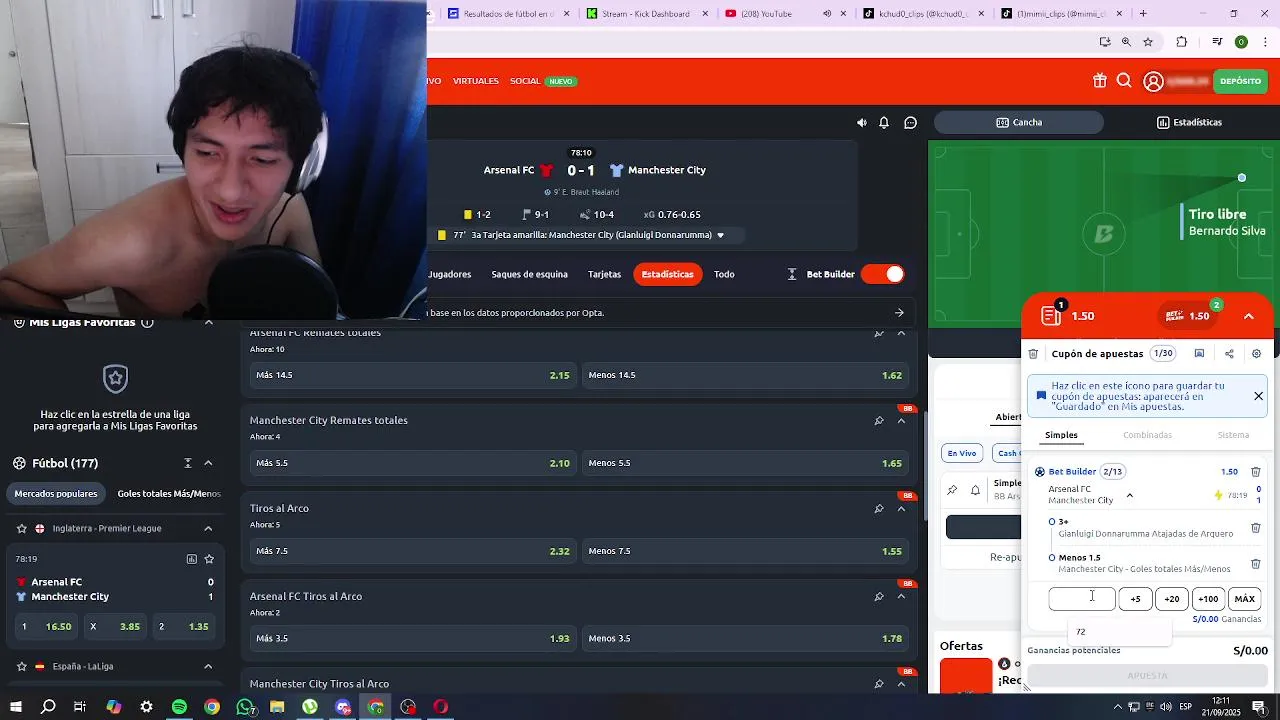This screenshot has width=1280, height=720.
Task: Open the Sistema bet slip tab
Action: pyautogui.click(x=1233, y=435)
